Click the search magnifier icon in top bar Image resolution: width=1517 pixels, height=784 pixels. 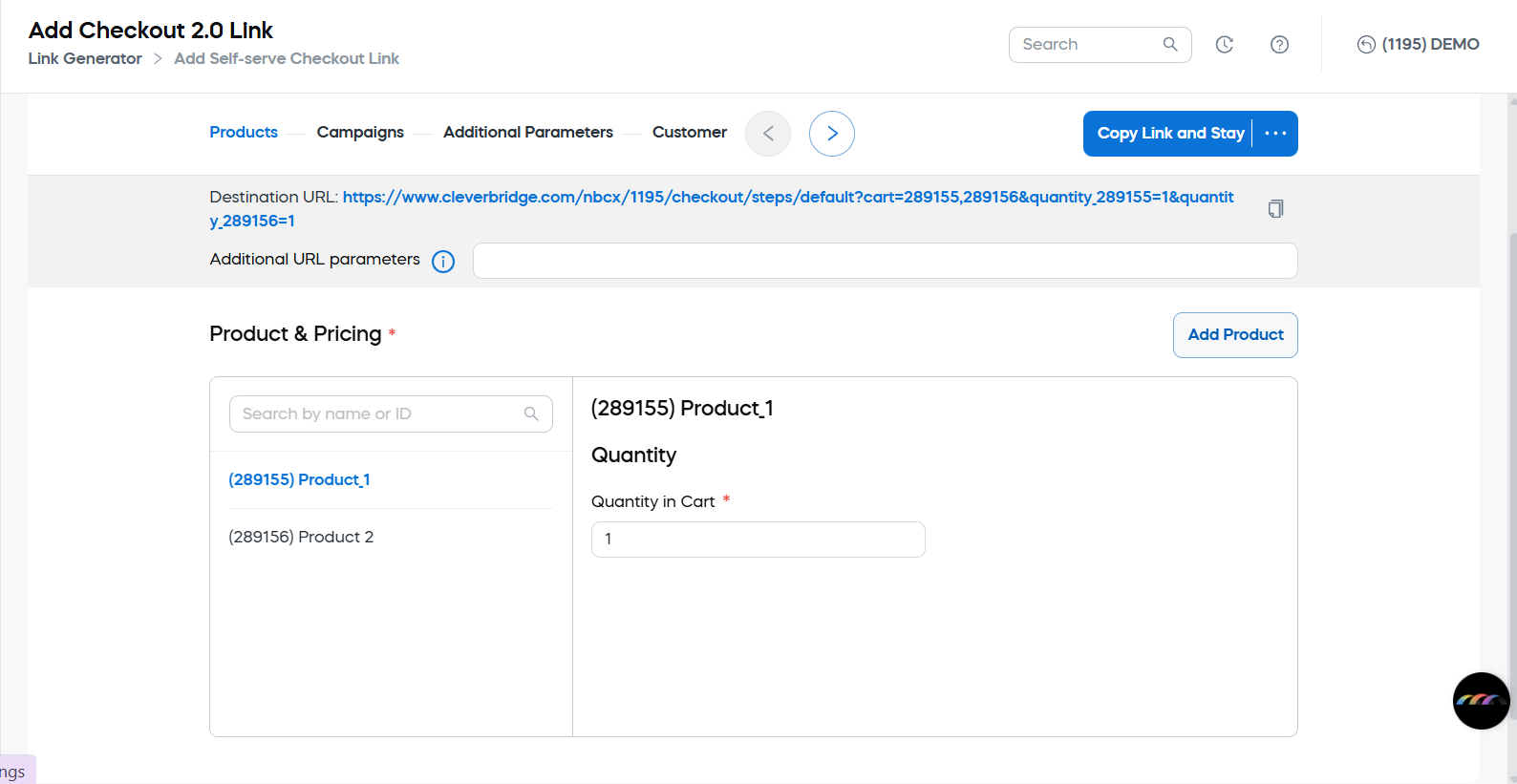[1170, 45]
